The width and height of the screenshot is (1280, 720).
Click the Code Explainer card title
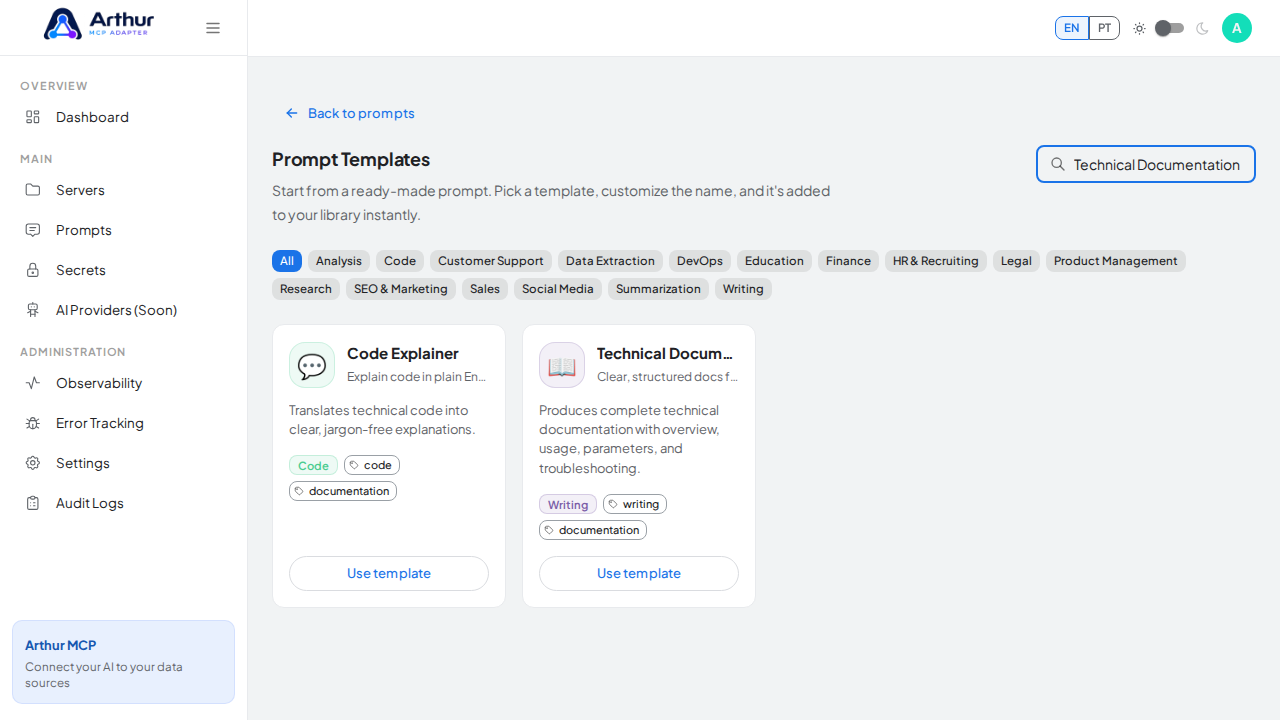point(403,353)
